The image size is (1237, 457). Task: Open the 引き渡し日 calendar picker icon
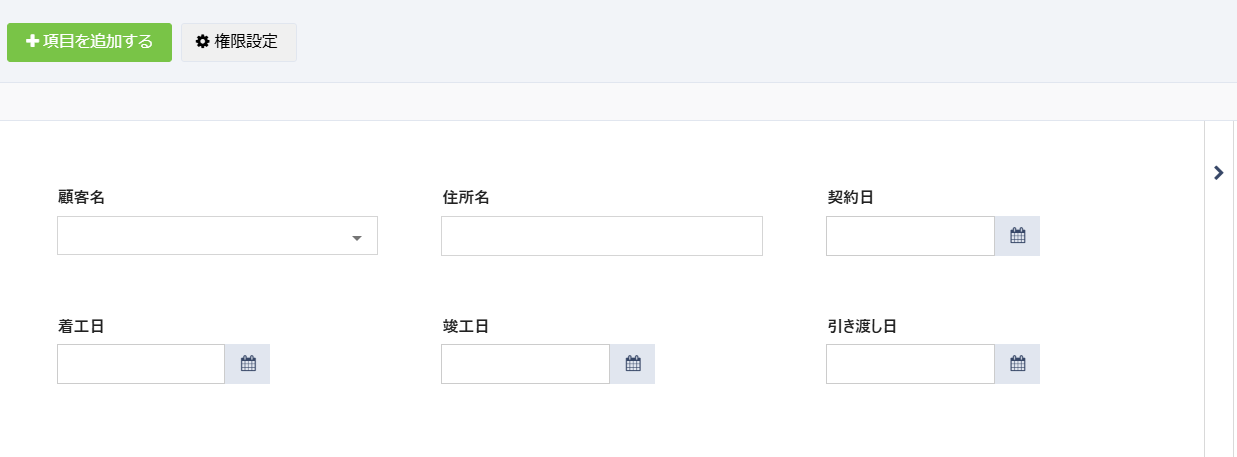click(1017, 364)
